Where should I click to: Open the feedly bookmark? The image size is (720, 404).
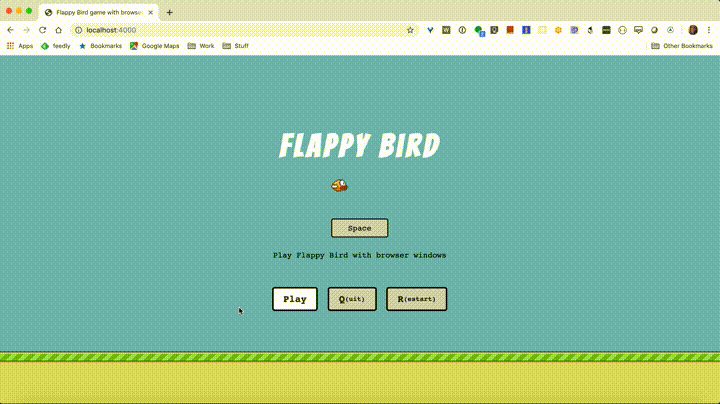[x=56, y=46]
